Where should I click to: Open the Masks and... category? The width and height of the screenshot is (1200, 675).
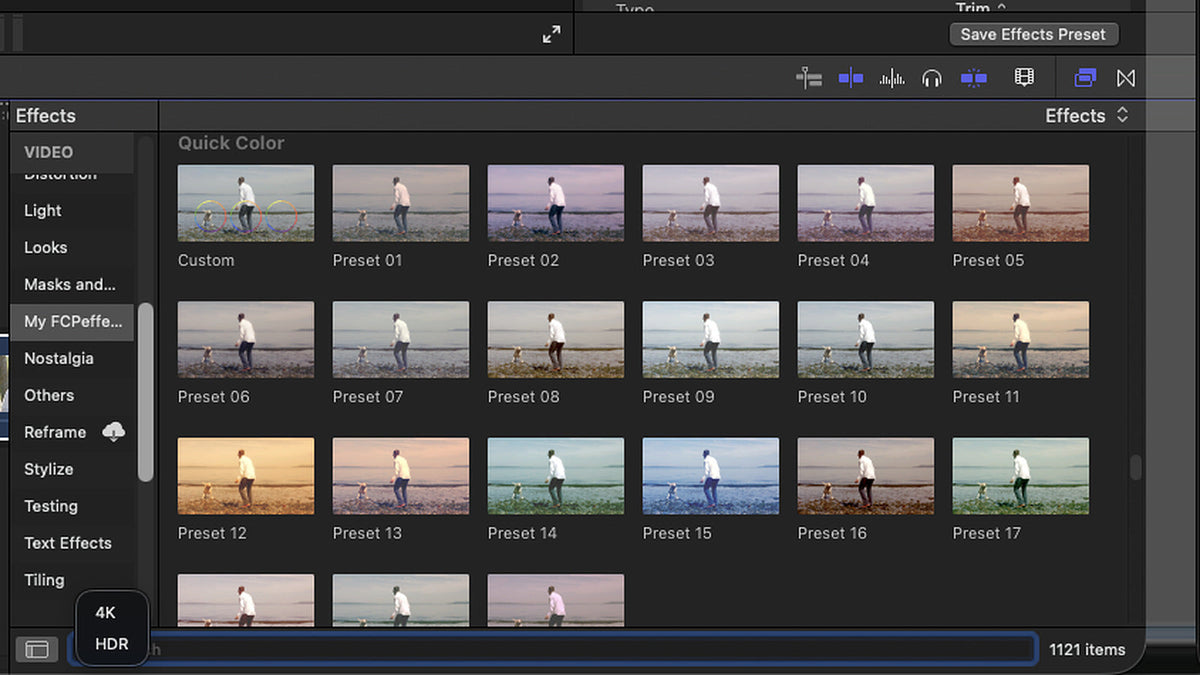click(x=70, y=284)
